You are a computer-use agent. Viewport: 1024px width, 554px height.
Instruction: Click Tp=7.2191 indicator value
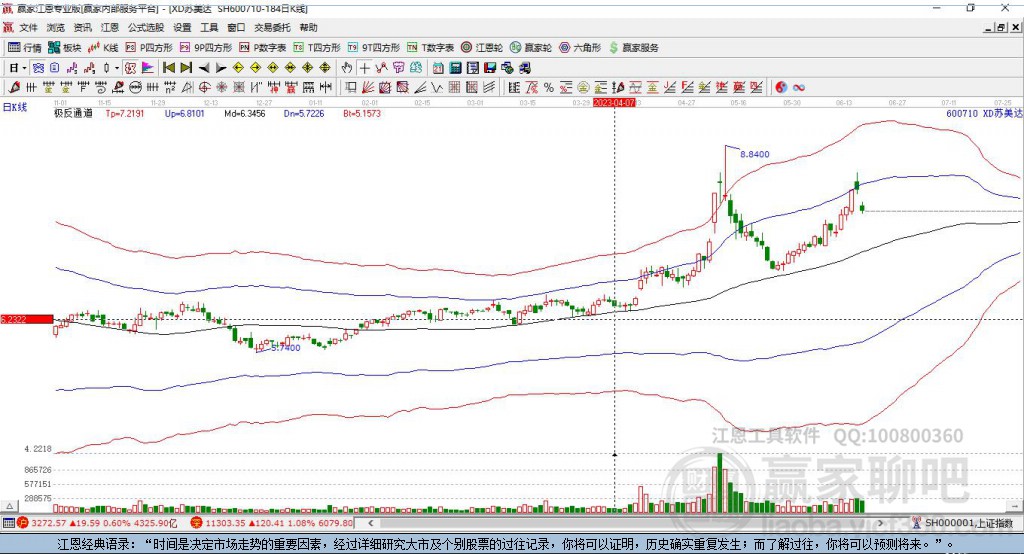(x=125, y=113)
